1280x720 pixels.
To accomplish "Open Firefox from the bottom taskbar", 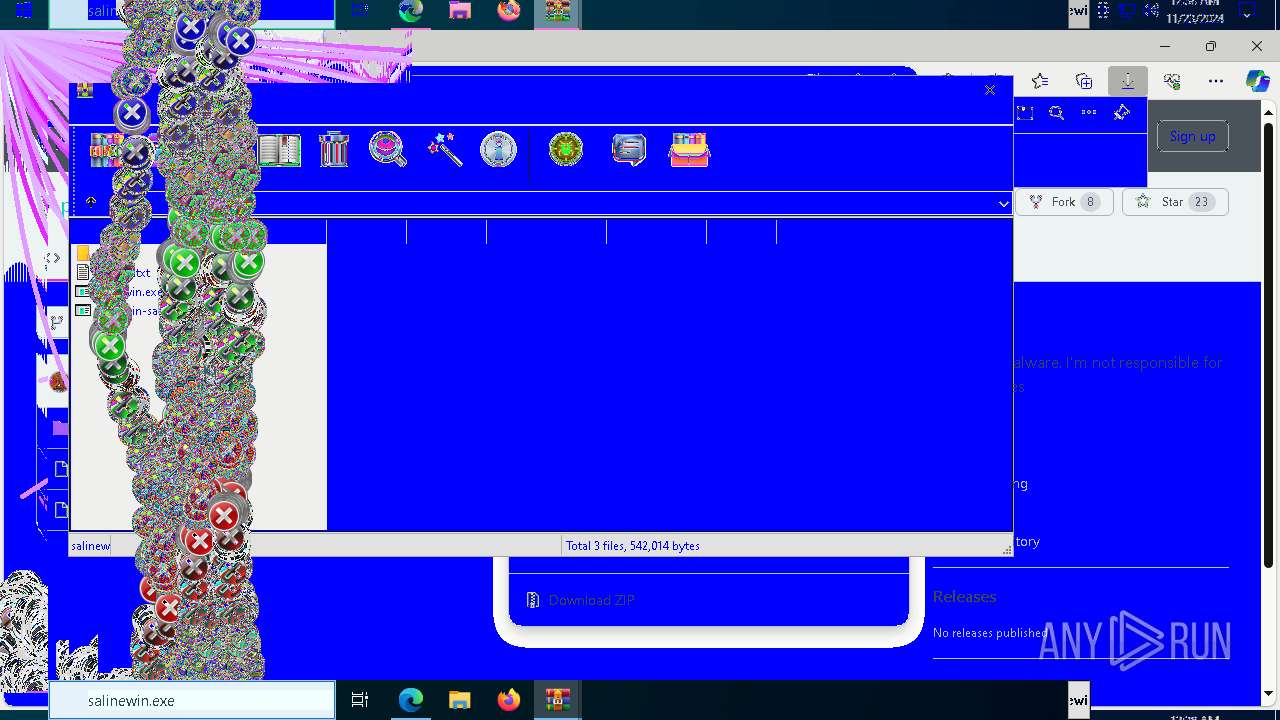I will pos(508,701).
